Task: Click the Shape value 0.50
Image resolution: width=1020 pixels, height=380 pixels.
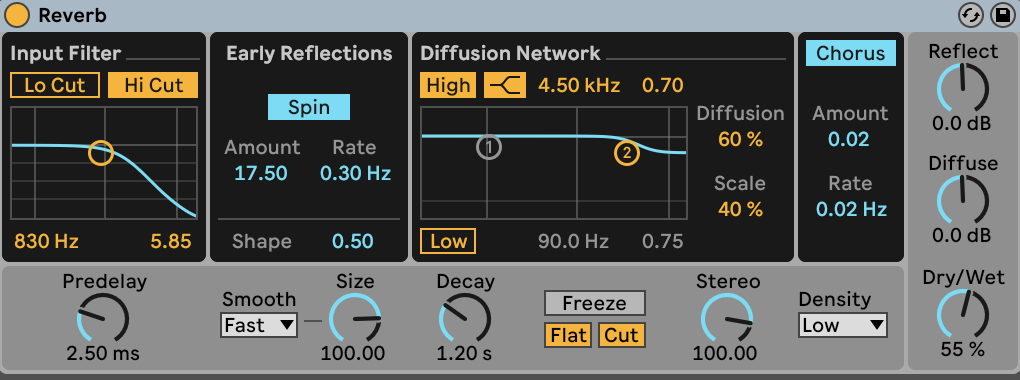Action: coord(353,242)
